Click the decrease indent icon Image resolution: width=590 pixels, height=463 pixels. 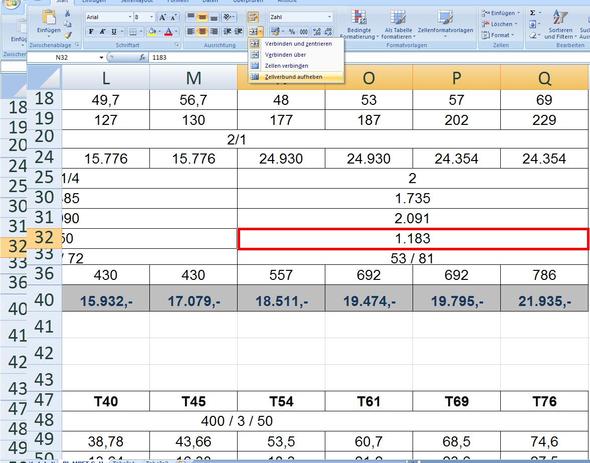pyautogui.click(x=227, y=31)
